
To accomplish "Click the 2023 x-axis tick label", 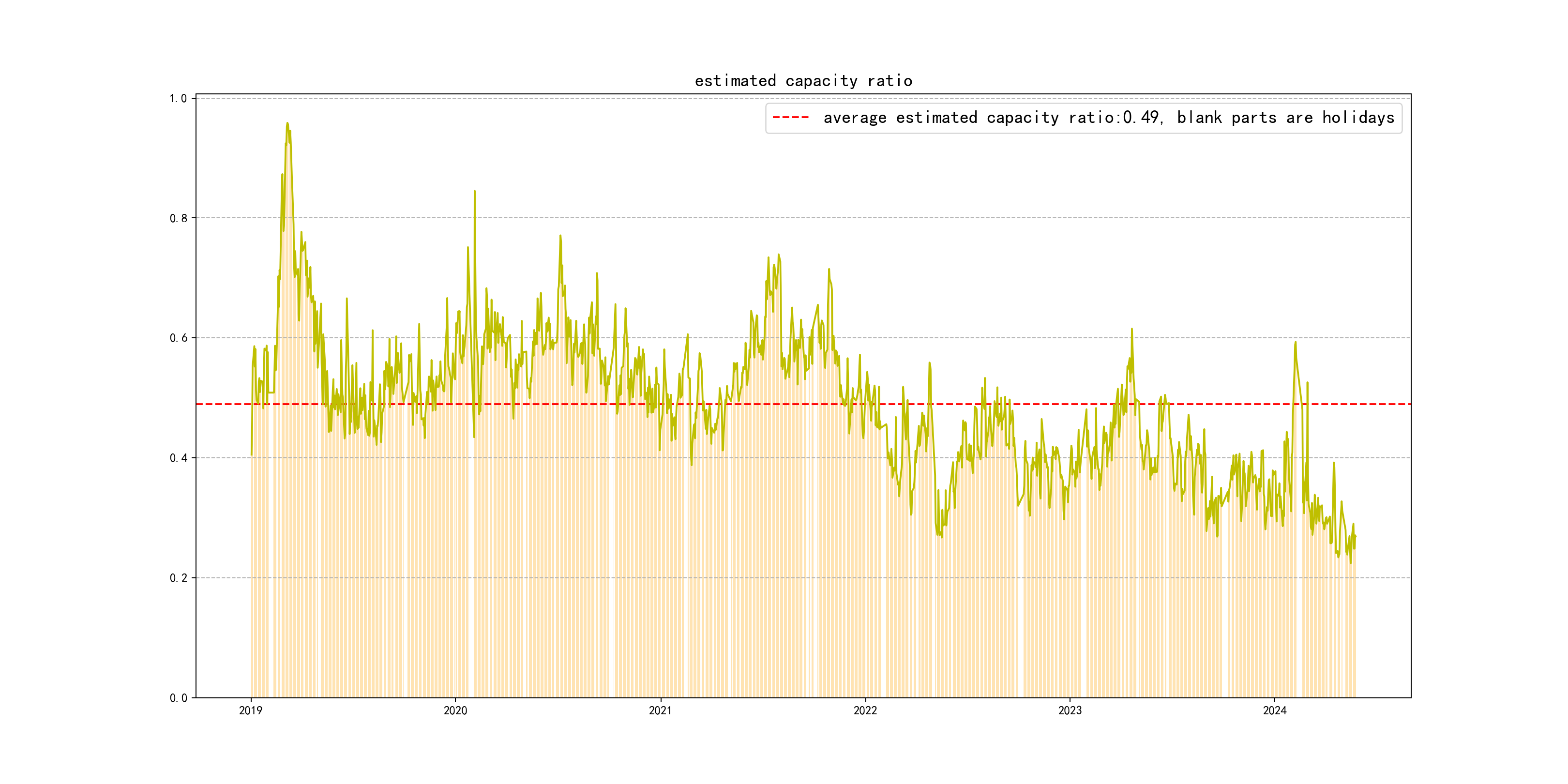I will coord(1070,711).
